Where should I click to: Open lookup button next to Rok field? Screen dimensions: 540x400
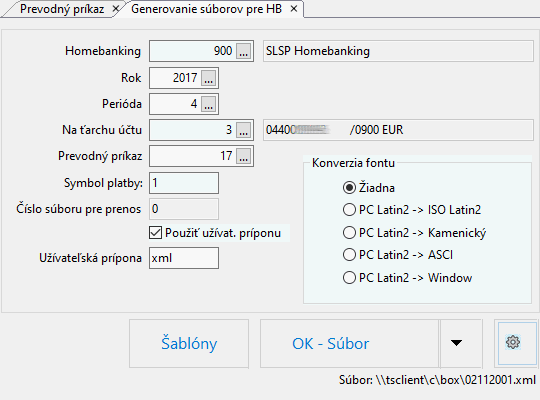209,78
